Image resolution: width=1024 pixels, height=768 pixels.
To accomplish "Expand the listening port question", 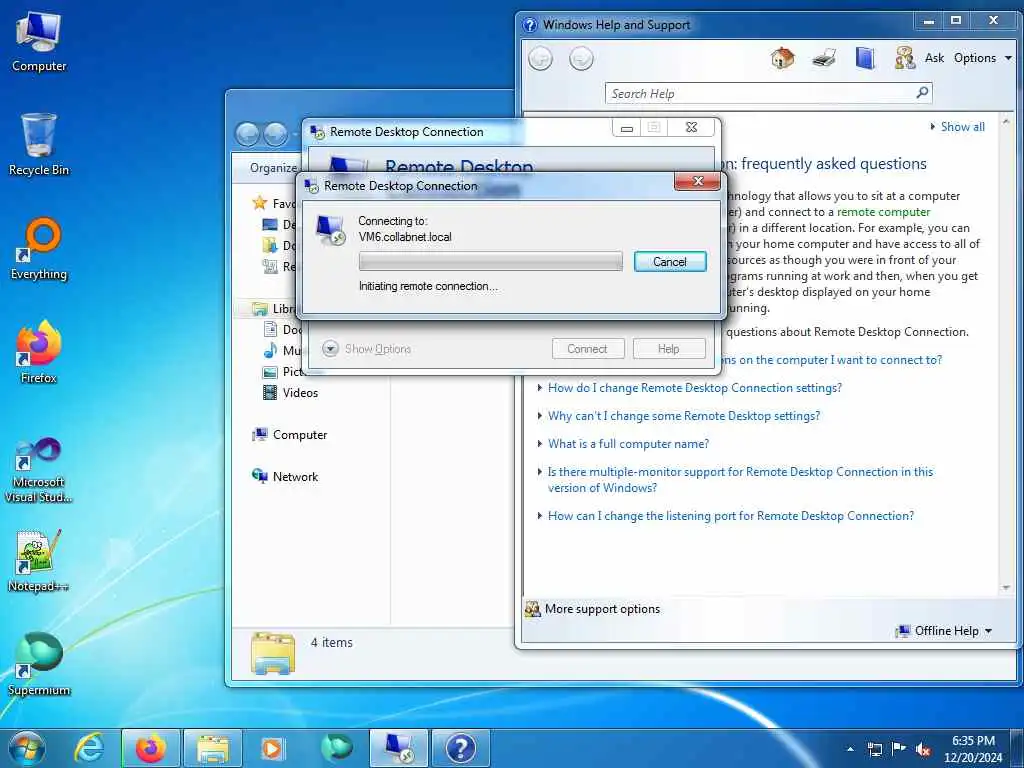I will pyautogui.click(x=731, y=516).
